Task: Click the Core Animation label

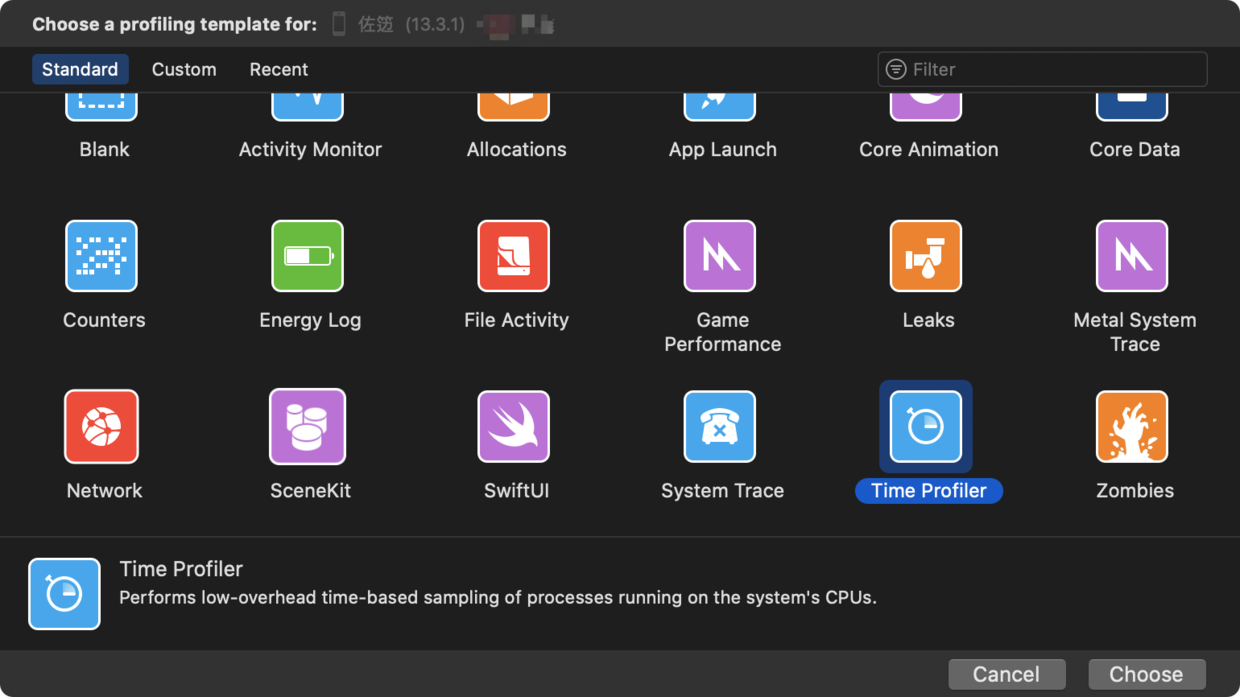Action: pyautogui.click(x=928, y=149)
